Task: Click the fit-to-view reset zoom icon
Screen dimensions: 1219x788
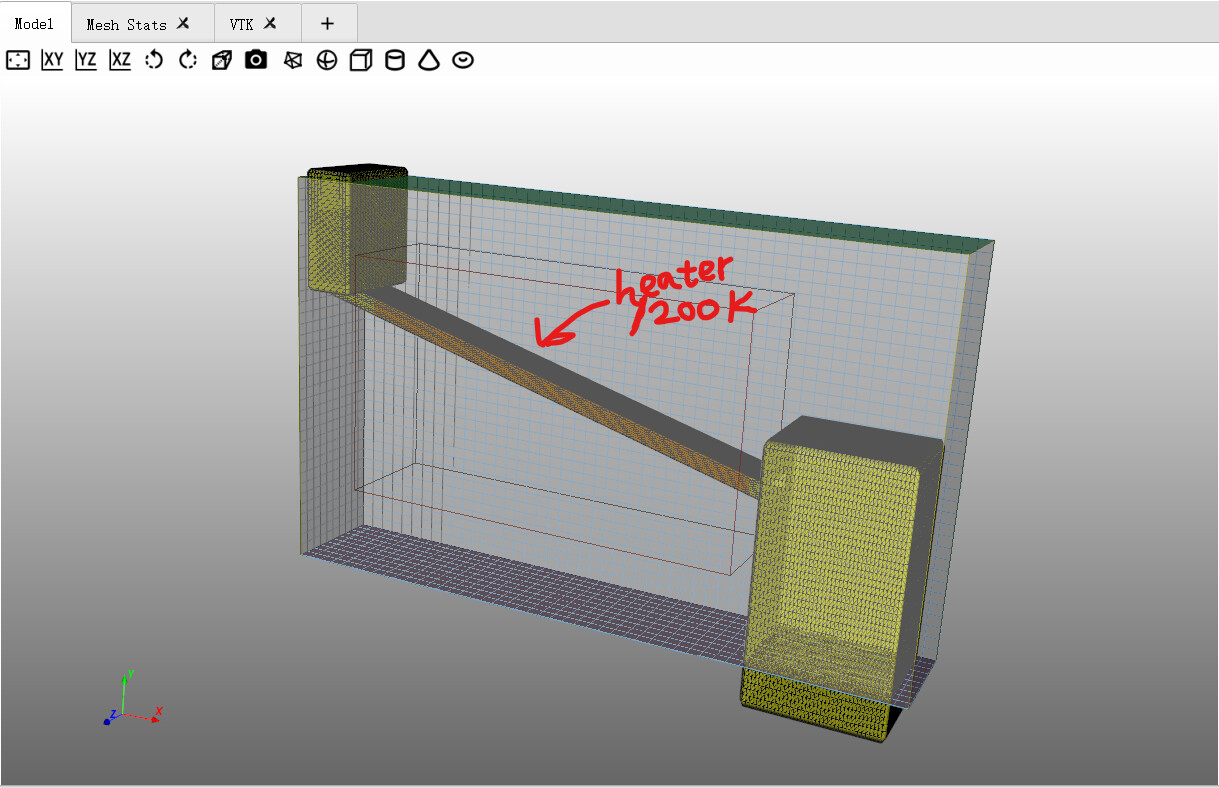Action: pos(18,61)
